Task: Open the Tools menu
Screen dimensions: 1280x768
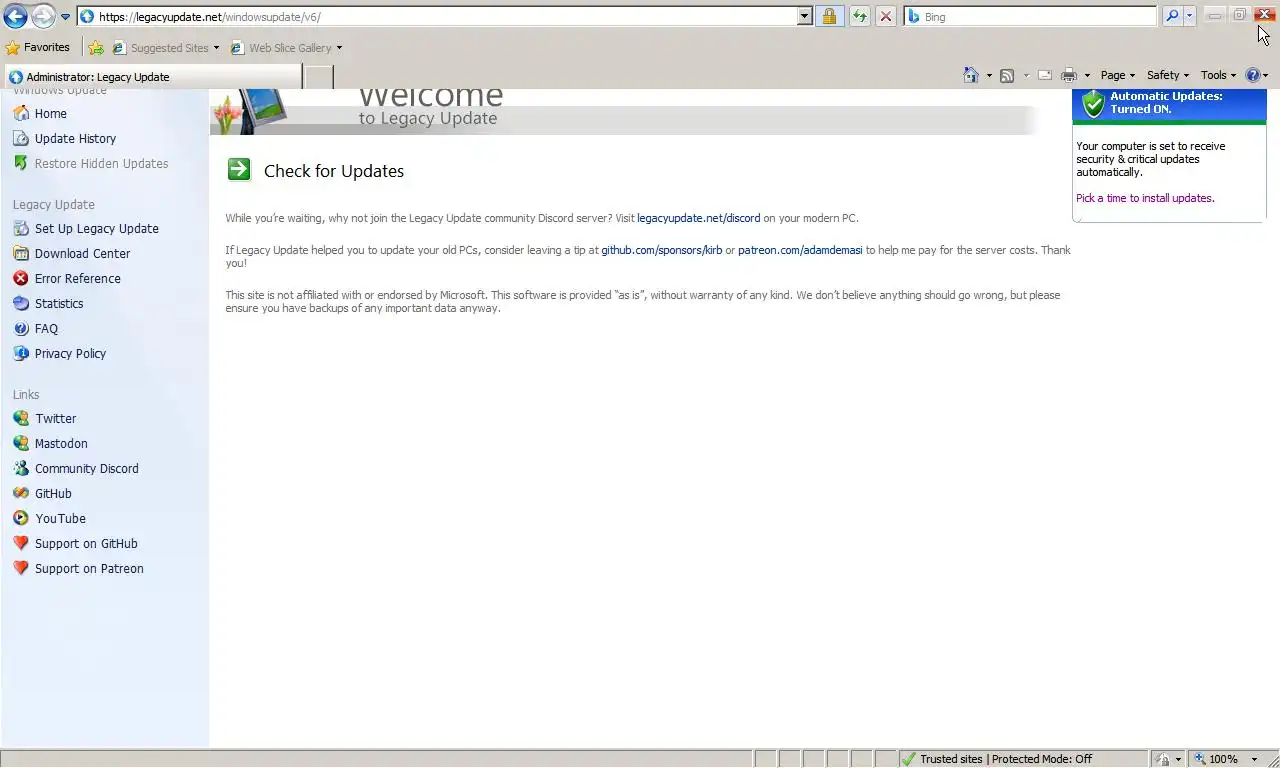Action: [x=1218, y=75]
